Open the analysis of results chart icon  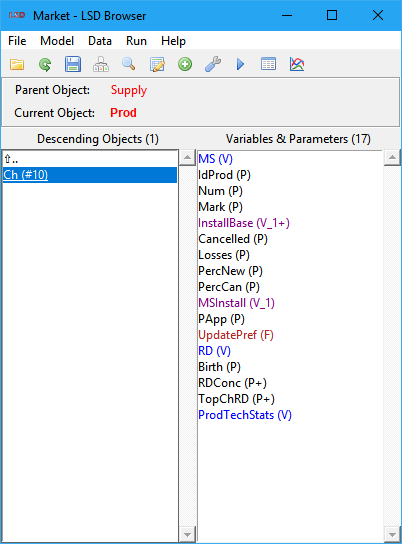pyautogui.click(x=297, y=65)
